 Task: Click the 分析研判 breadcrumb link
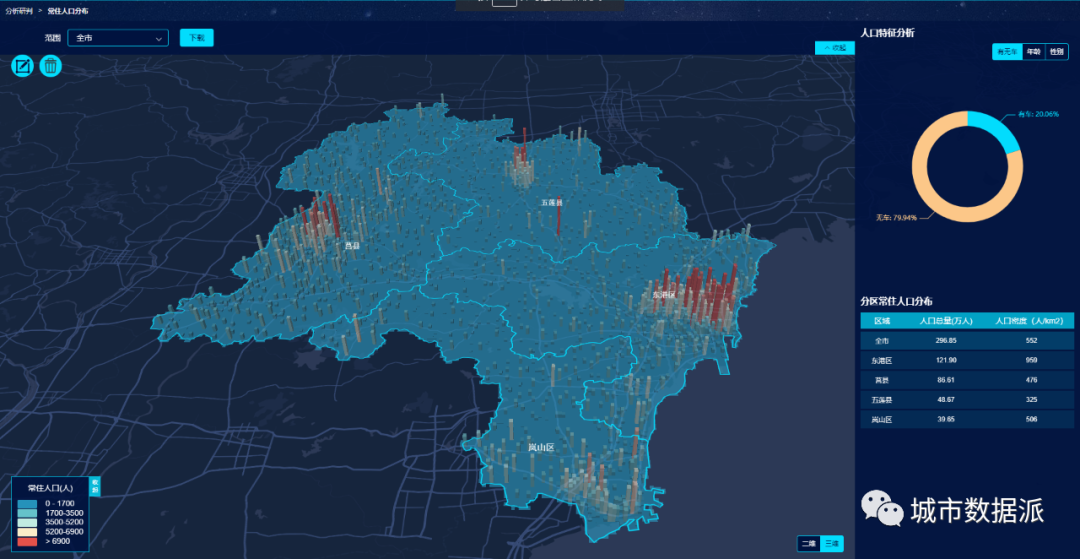19,12
